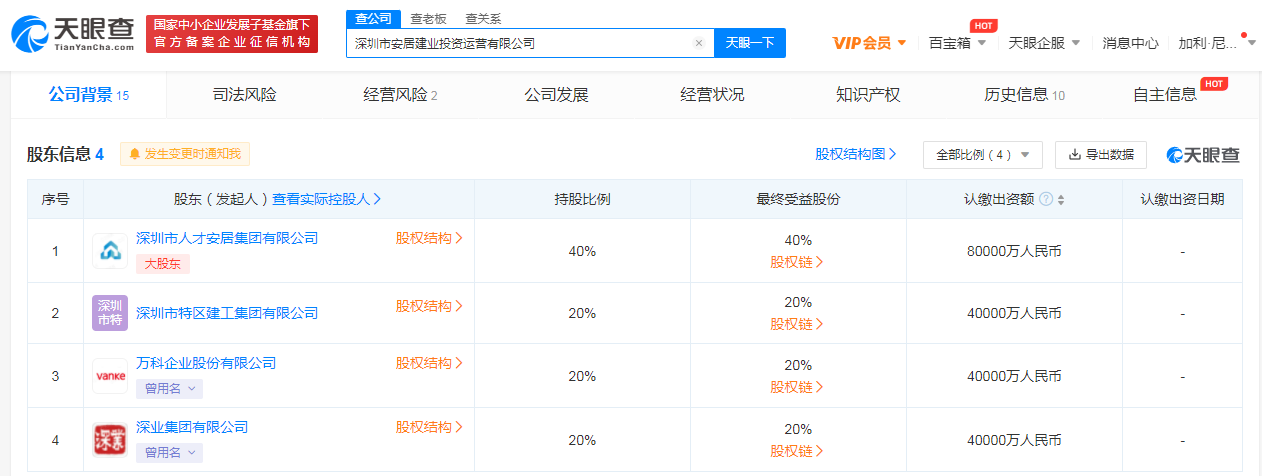1262x476 pixels.
Task: Open the VIP会员 dropdown menu
Action: 869,43
